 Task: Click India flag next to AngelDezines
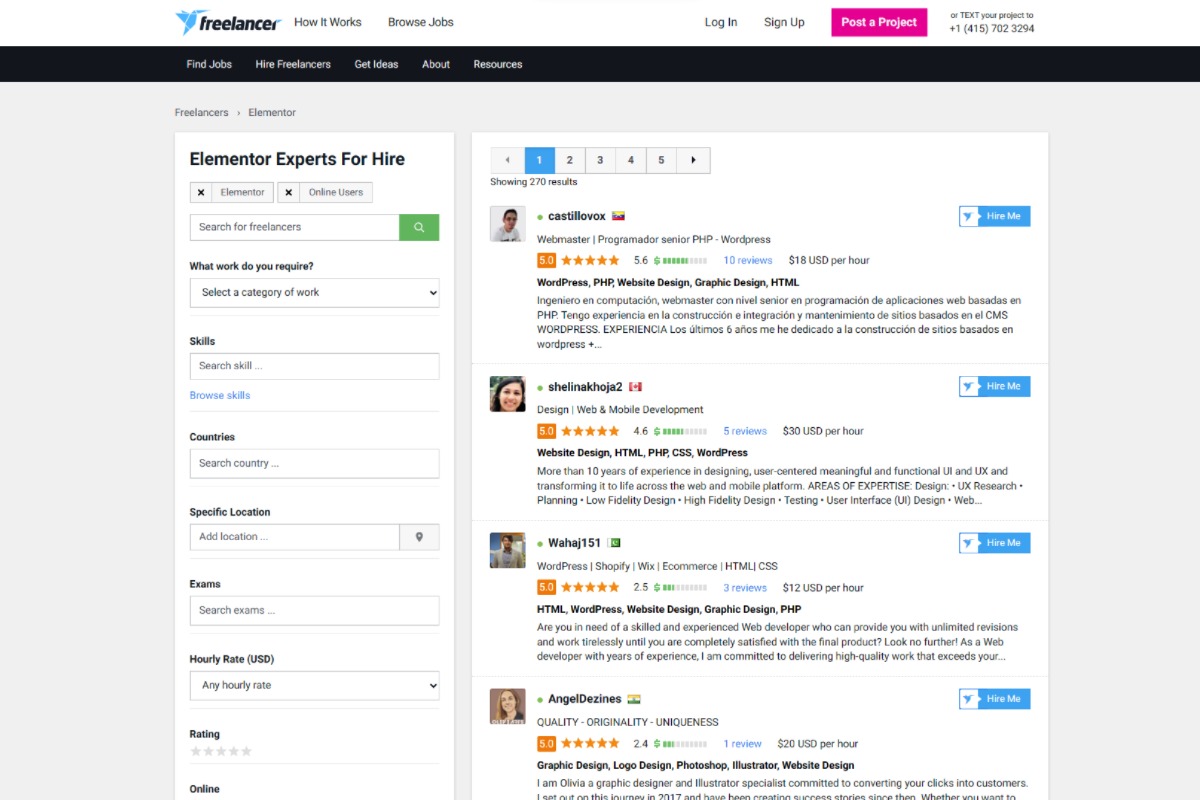pos(634,699)
